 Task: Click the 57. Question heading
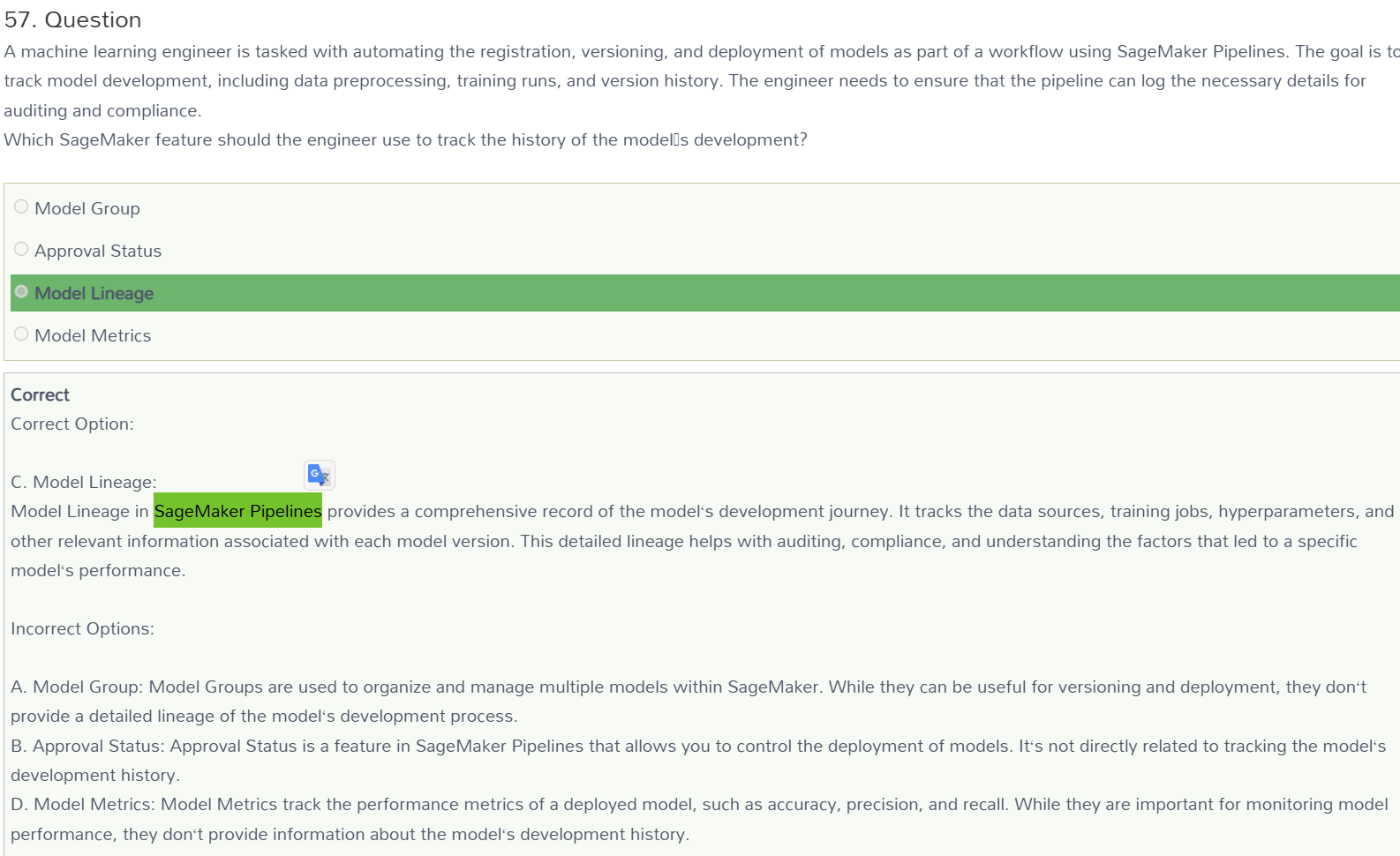72,19
